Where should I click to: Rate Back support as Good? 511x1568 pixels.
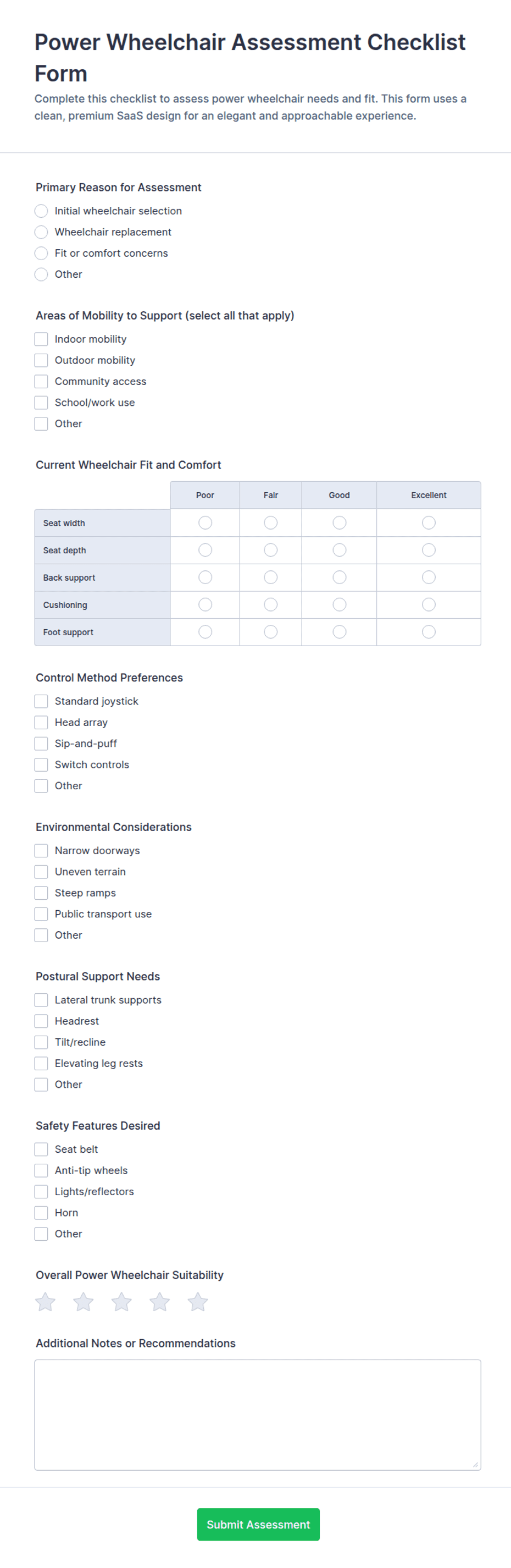(340, 577)
